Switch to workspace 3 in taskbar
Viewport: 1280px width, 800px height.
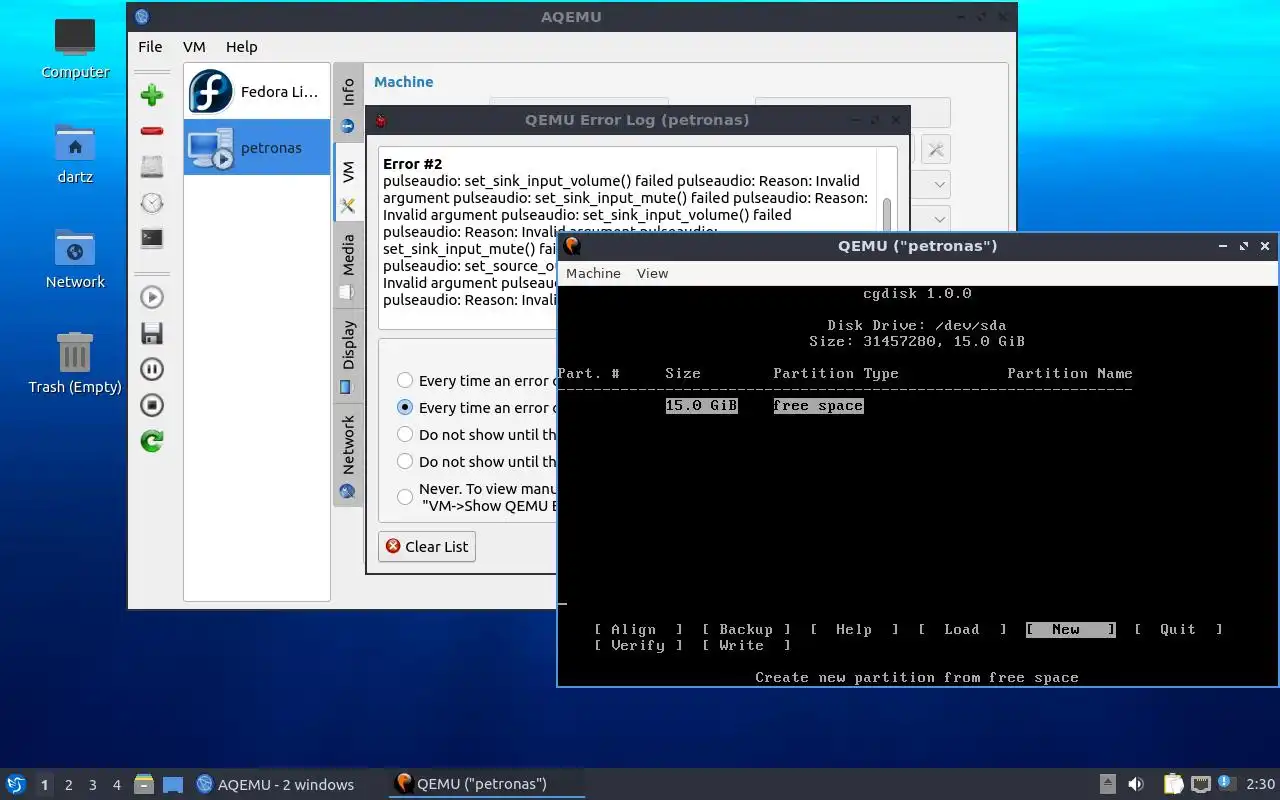click(x=93, y=785)
